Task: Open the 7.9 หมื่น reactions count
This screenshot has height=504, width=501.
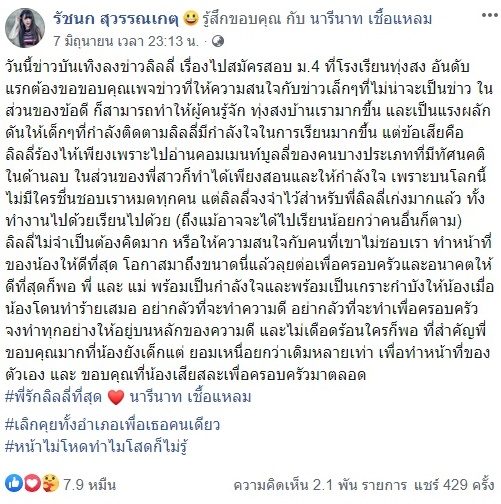Action: [89, 485]
